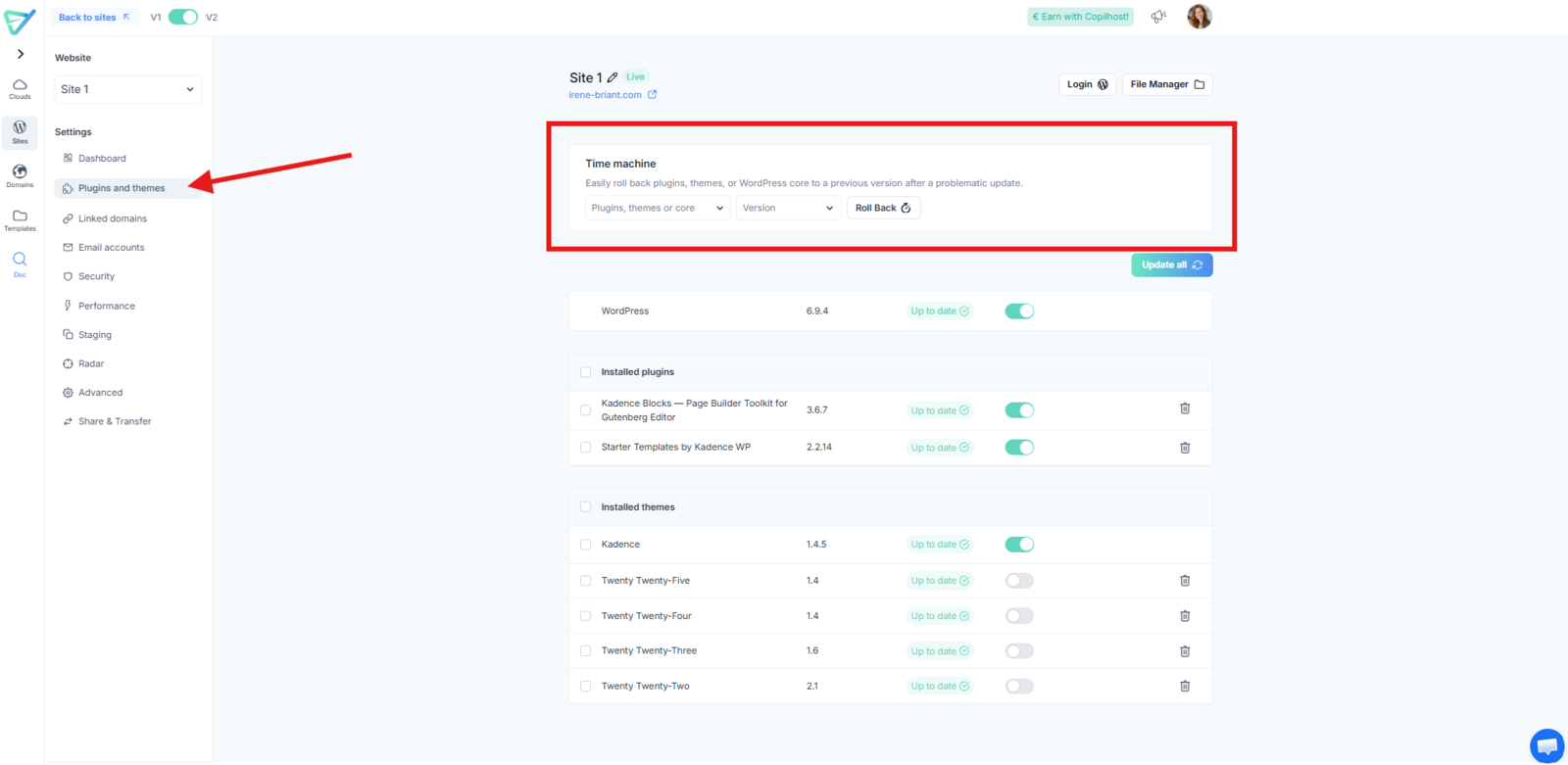
Task: Open the File Manager
Action: (x=1167, y=84)
